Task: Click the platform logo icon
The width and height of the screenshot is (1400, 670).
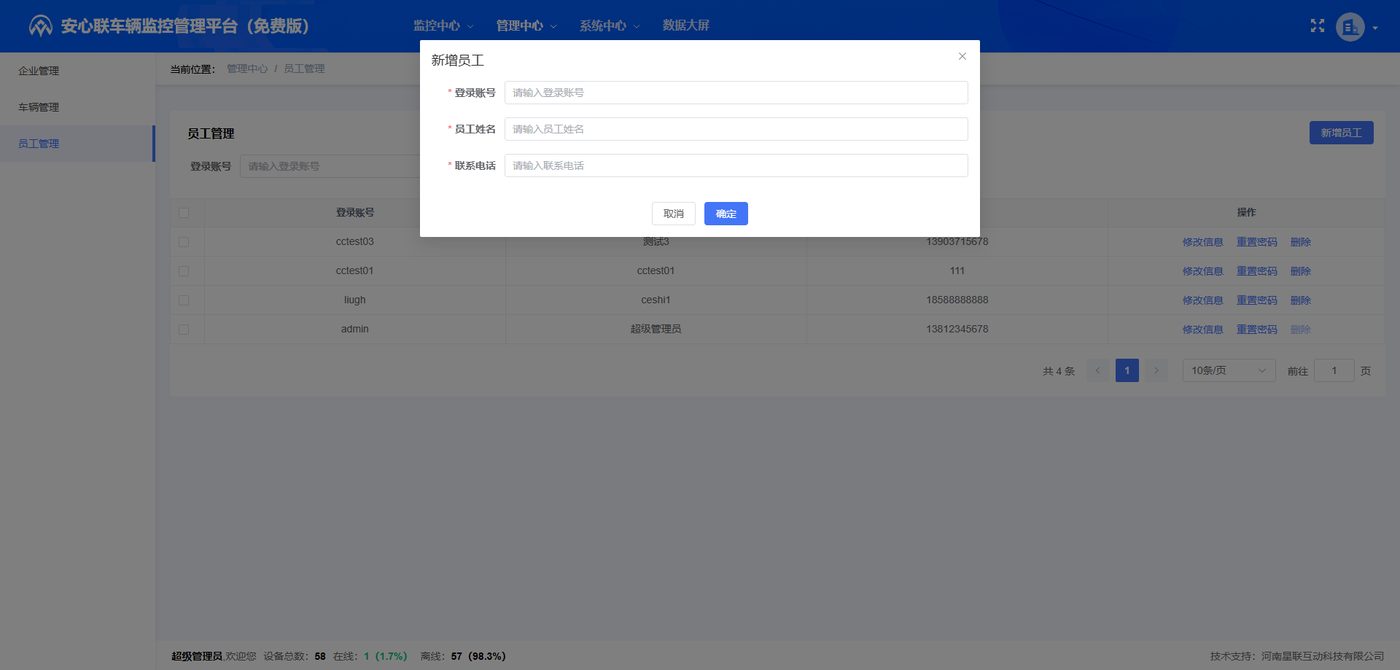Action: coord(41,26)
